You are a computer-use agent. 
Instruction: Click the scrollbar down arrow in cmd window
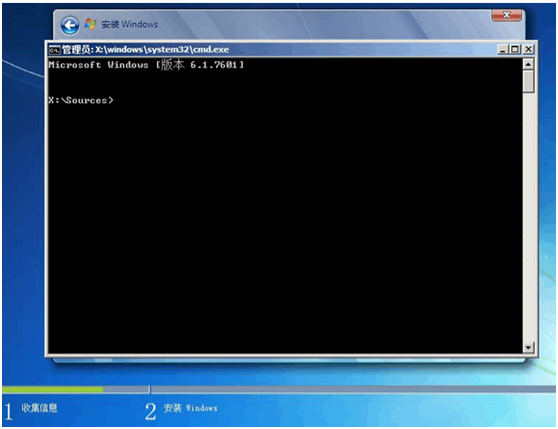(x=528, y=347)
